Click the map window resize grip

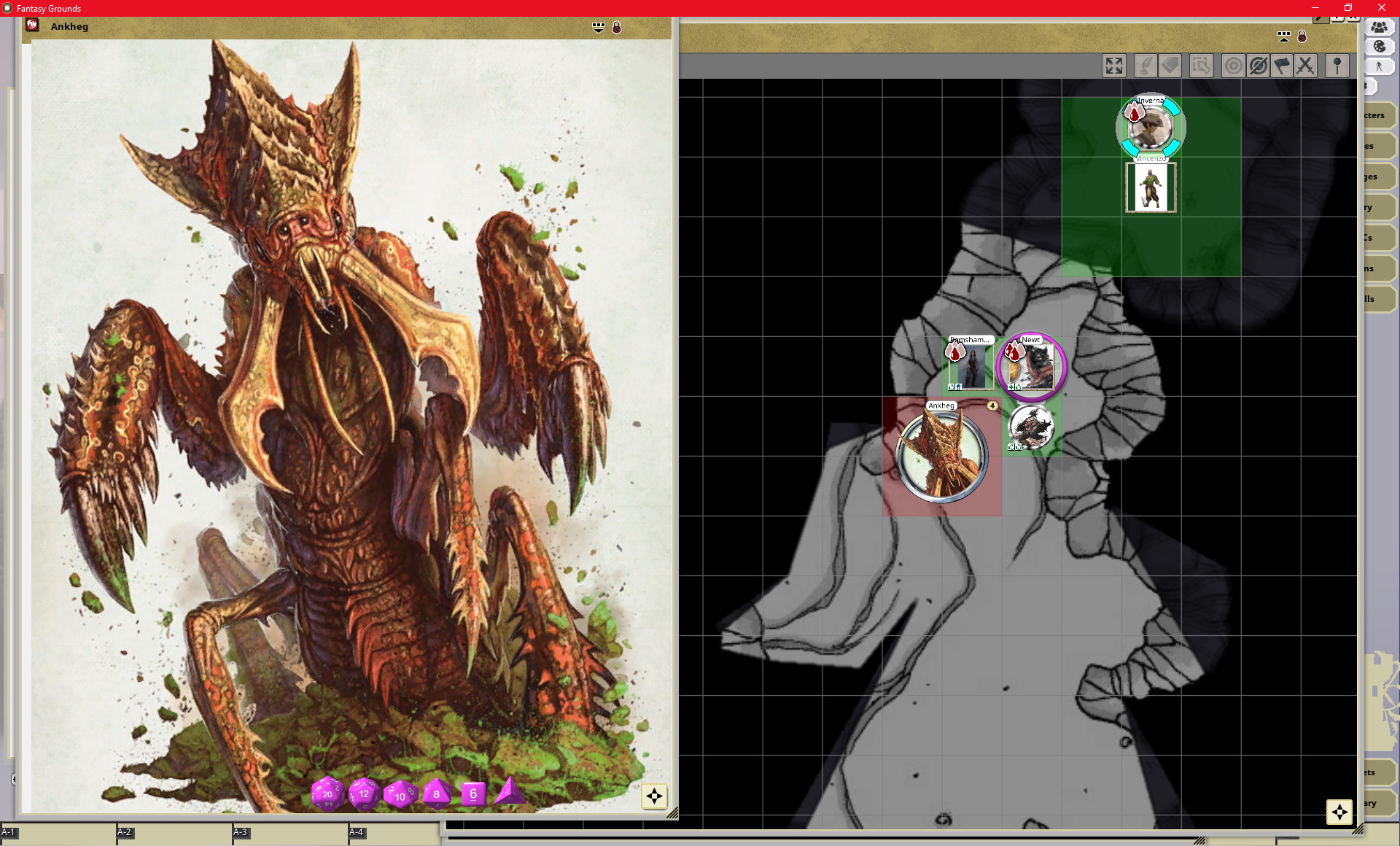pos(1358,829)
